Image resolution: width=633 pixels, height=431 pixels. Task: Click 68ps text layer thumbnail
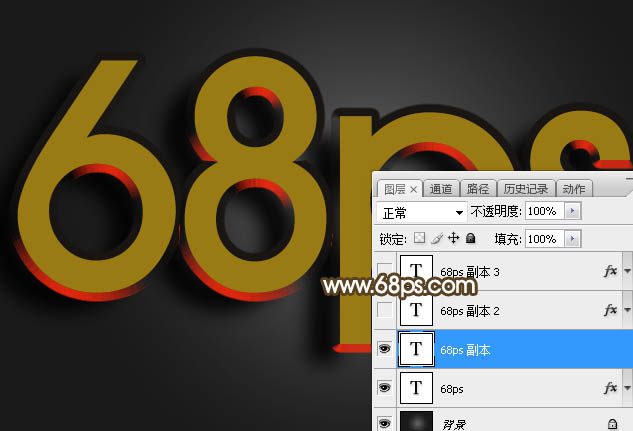coord(416,388)
